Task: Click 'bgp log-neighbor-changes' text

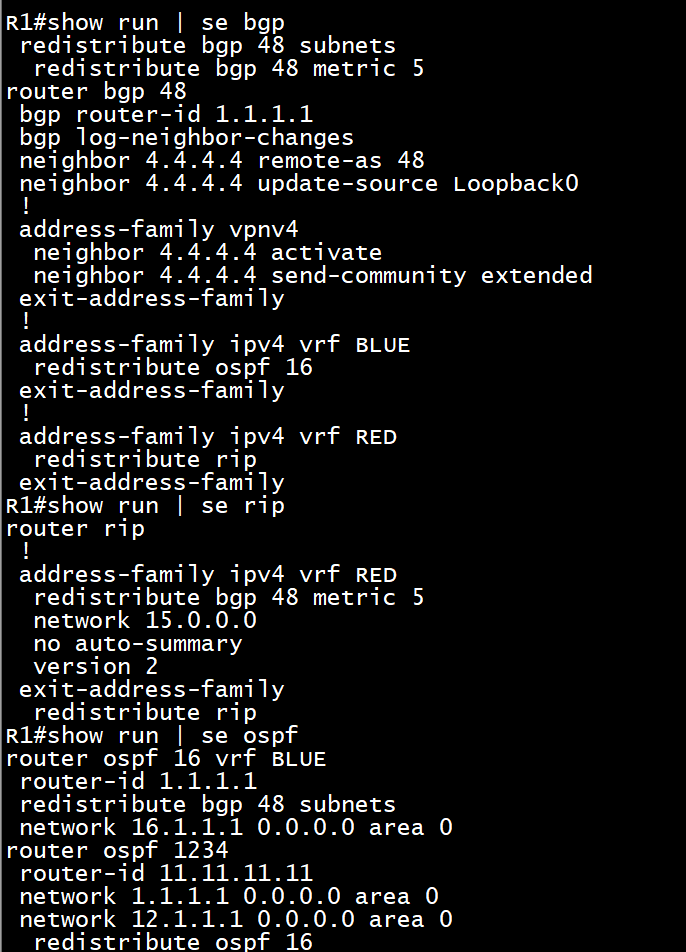Action: (x=186, y=138)
